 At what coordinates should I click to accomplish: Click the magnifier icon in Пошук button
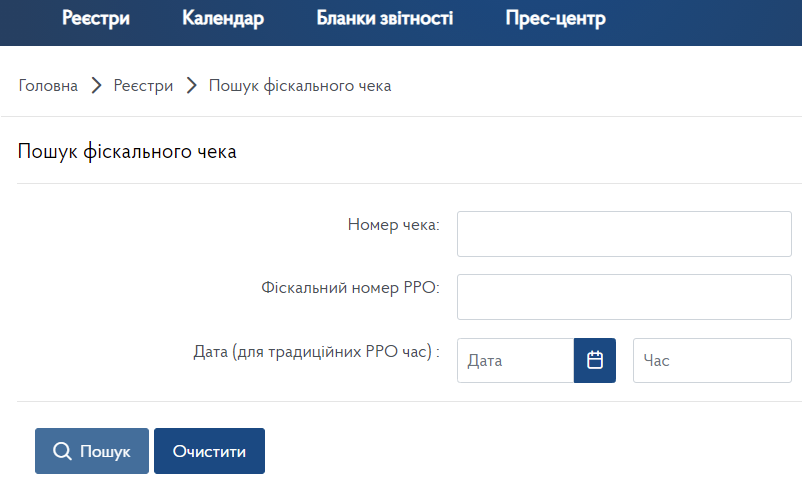(62, 451)
